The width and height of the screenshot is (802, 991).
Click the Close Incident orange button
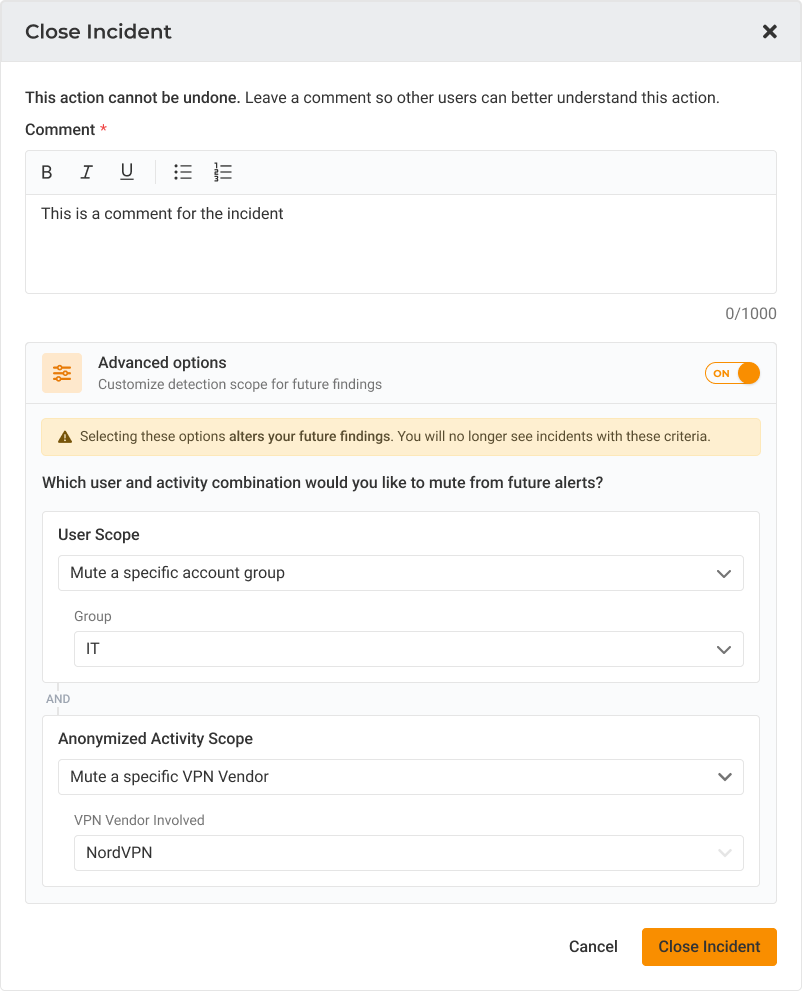pyautogui.click(x=709, y=947)
